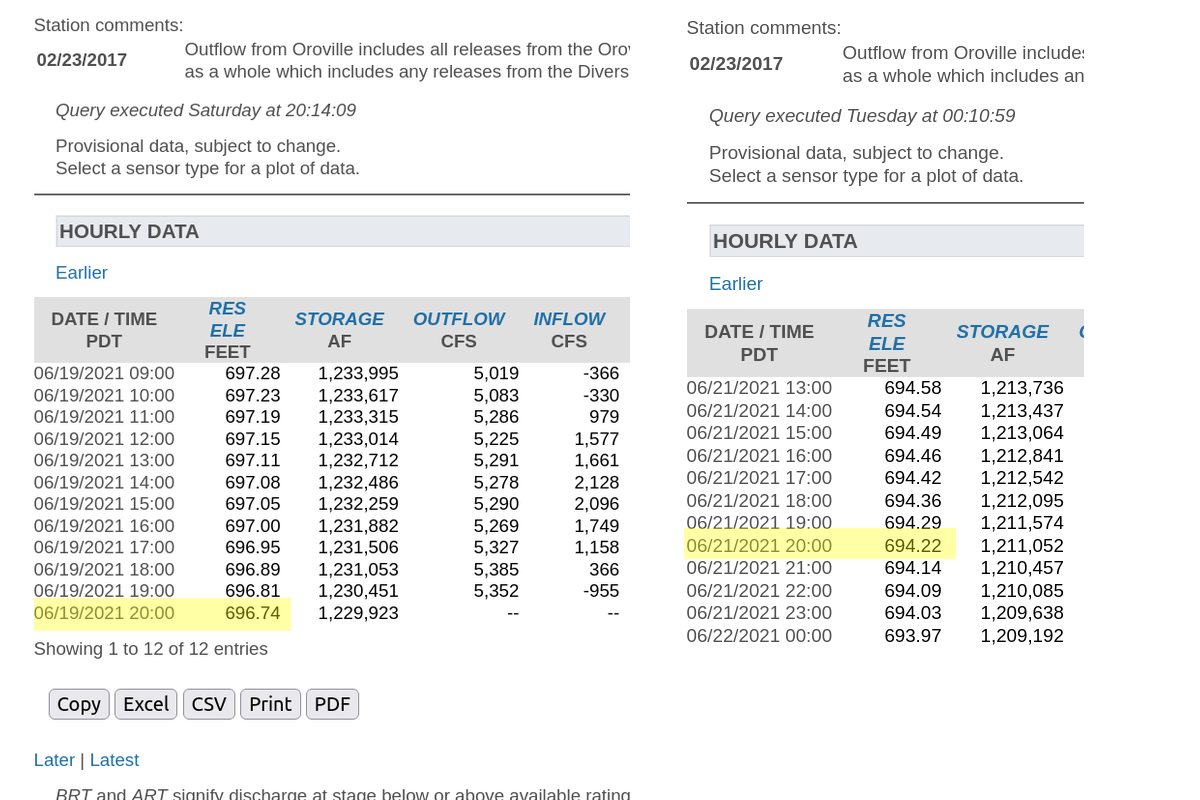Select outflow value 5,290
Image resolution: width=1200 pixels, height=800 pixels.
(x=496, y=504)
